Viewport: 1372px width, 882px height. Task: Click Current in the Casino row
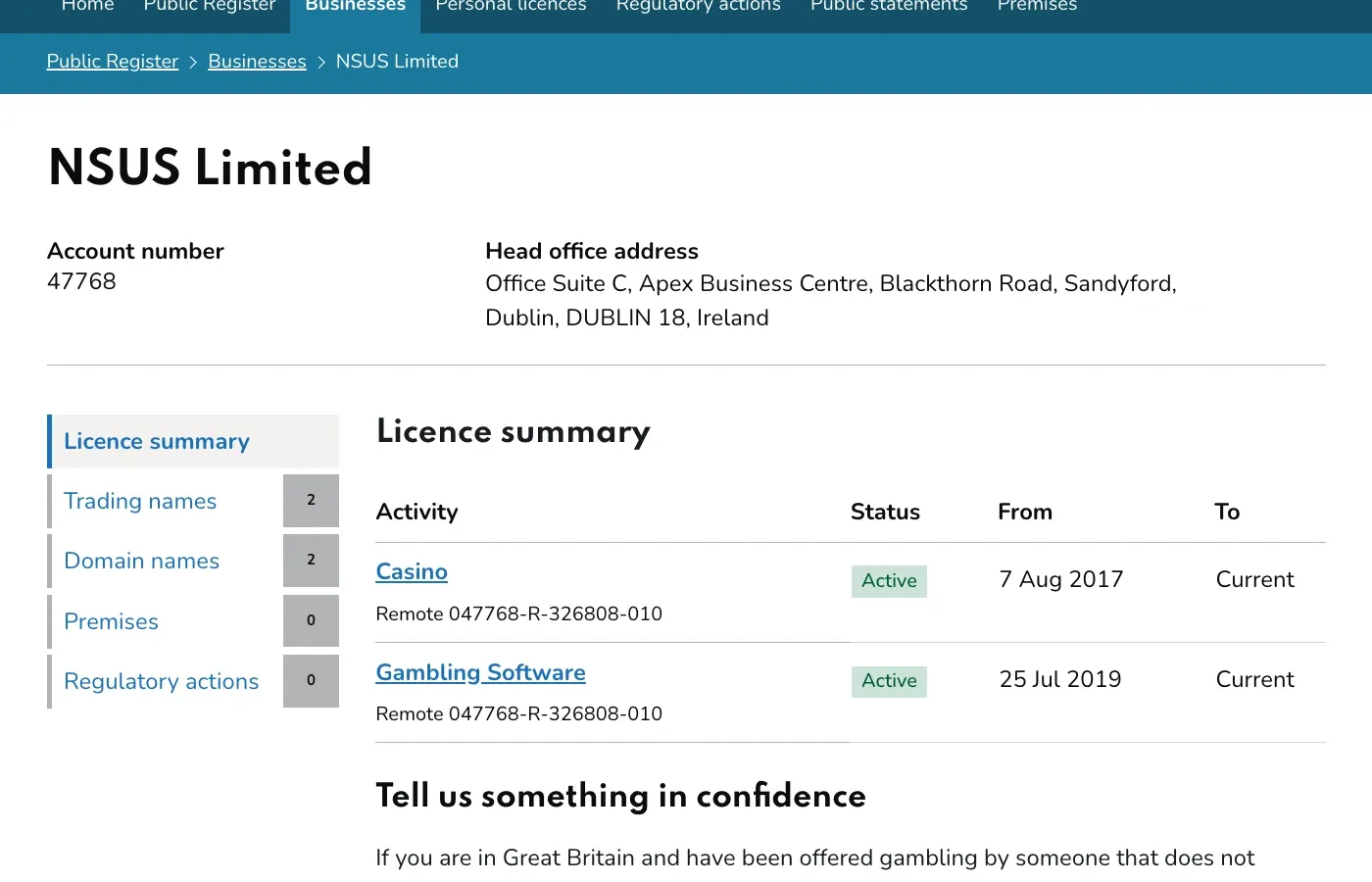1254,579
